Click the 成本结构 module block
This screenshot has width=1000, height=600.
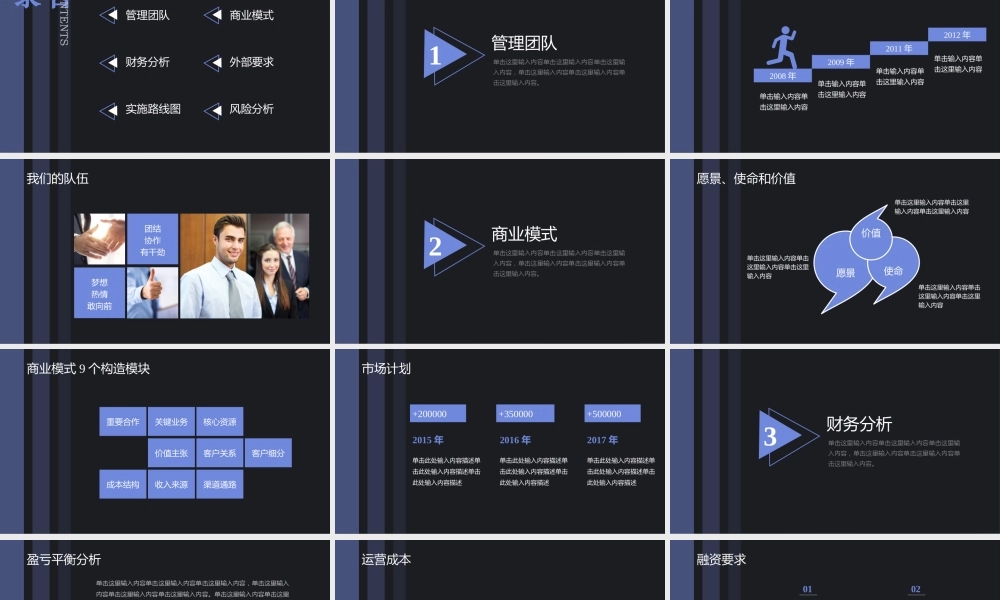click(122, 484)
